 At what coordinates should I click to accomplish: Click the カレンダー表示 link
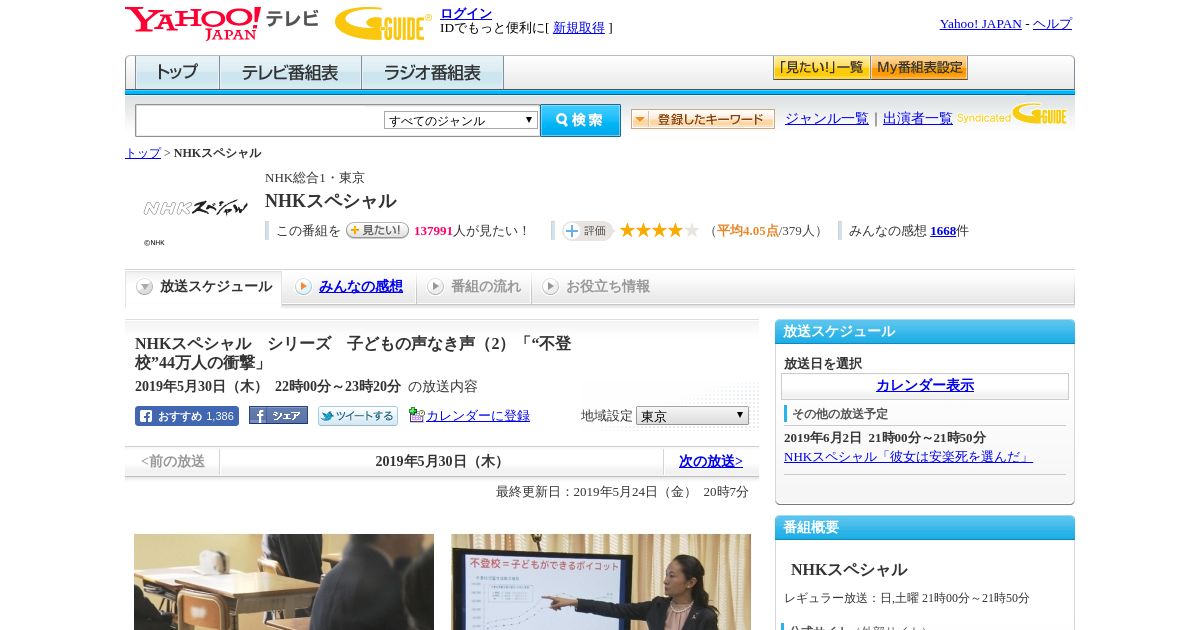(925, 386)
